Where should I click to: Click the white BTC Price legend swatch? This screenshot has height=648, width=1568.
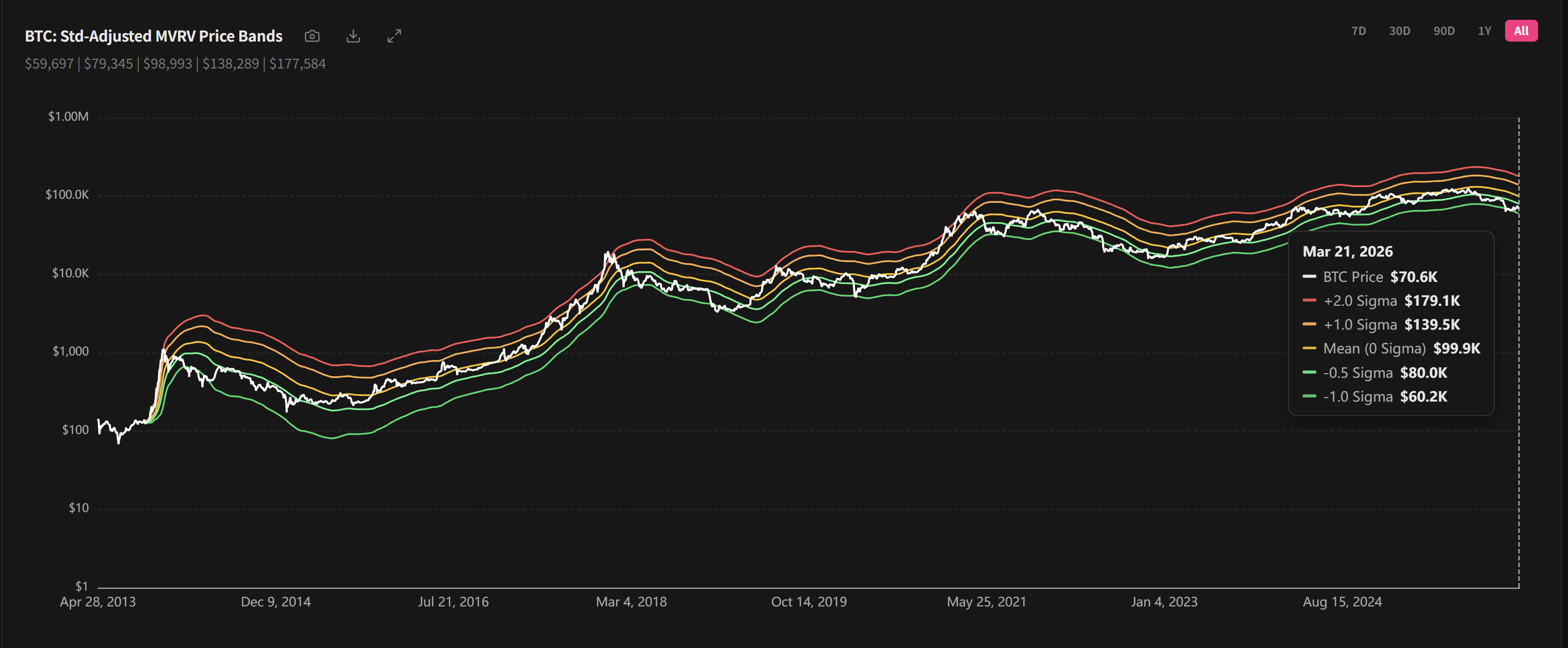[1309, 277]
